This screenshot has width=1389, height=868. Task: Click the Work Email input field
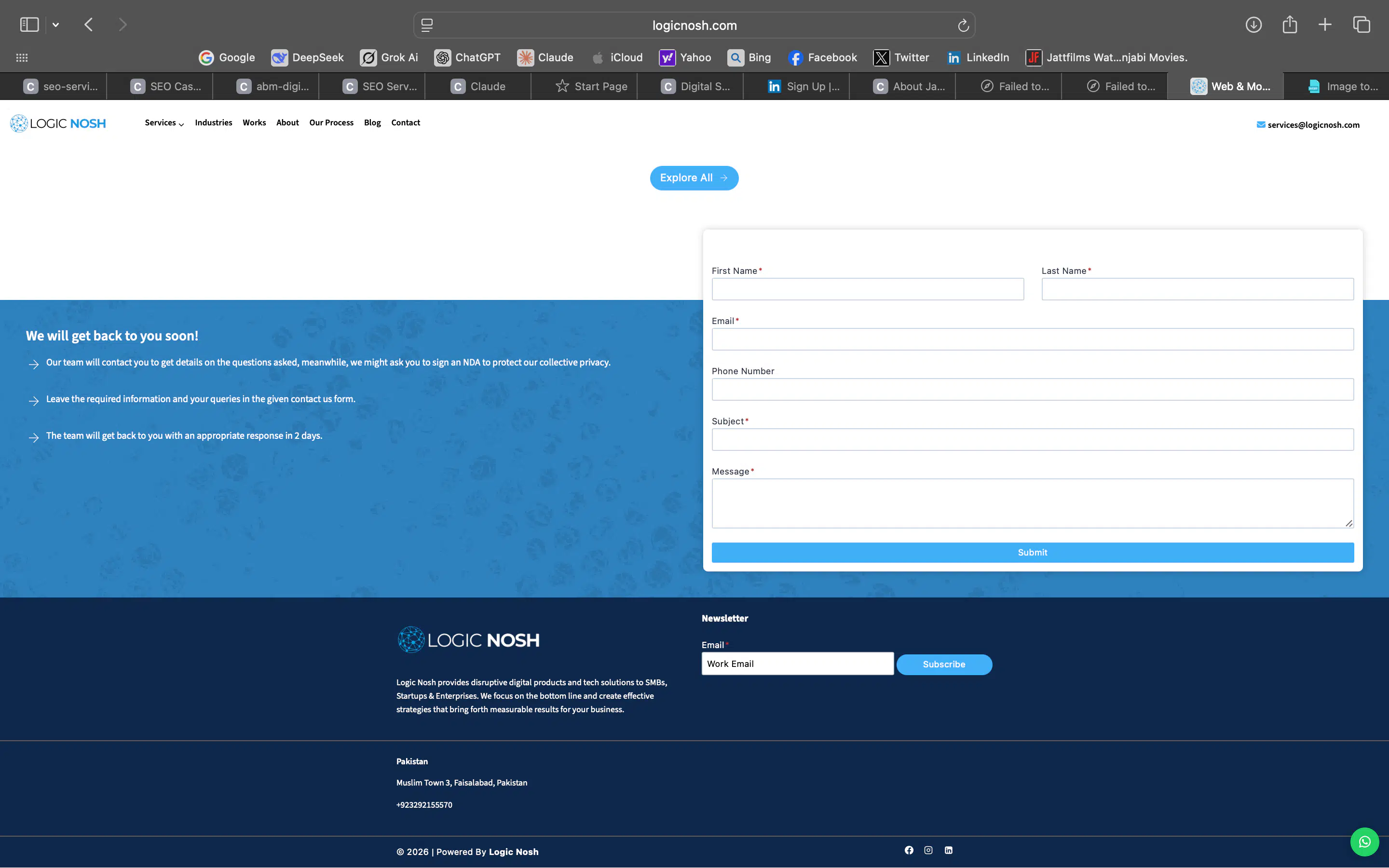point(797,663)
